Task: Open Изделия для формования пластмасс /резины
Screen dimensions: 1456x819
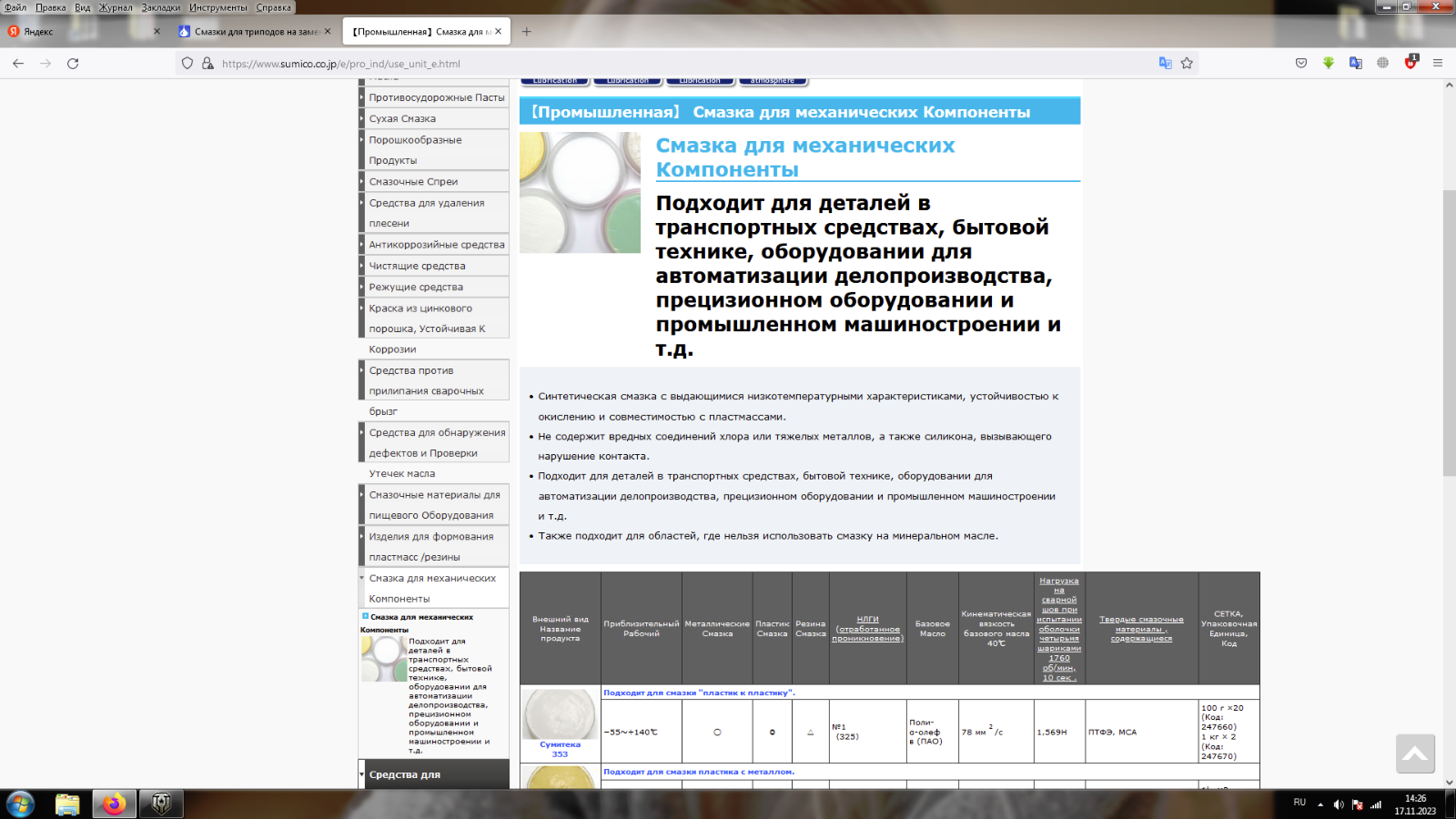Action: (434, 547)
